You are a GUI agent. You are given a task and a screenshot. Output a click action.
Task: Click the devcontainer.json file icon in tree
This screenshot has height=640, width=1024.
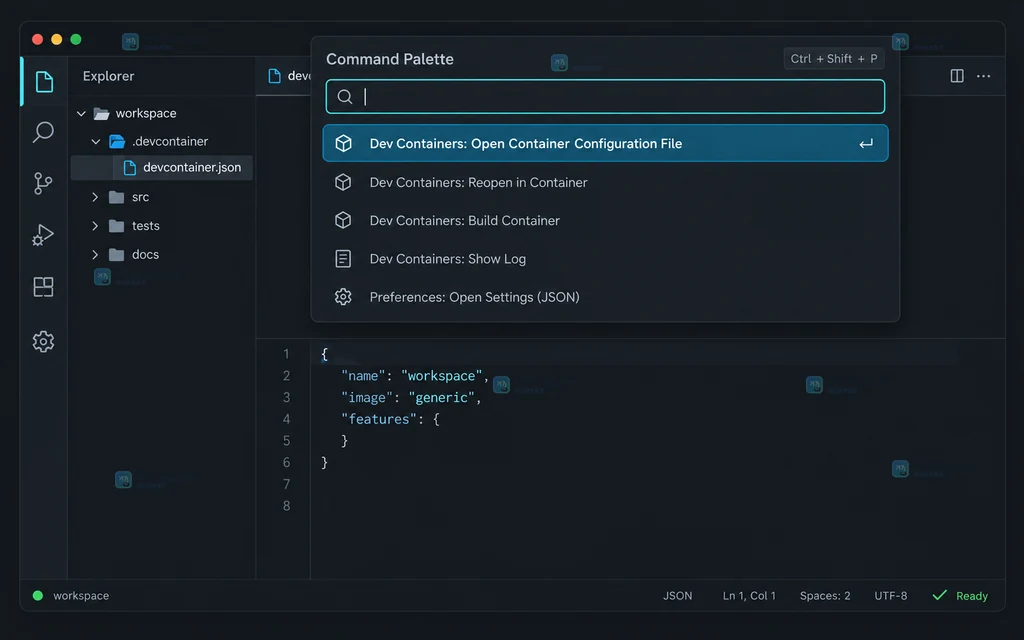coord(129,168)
